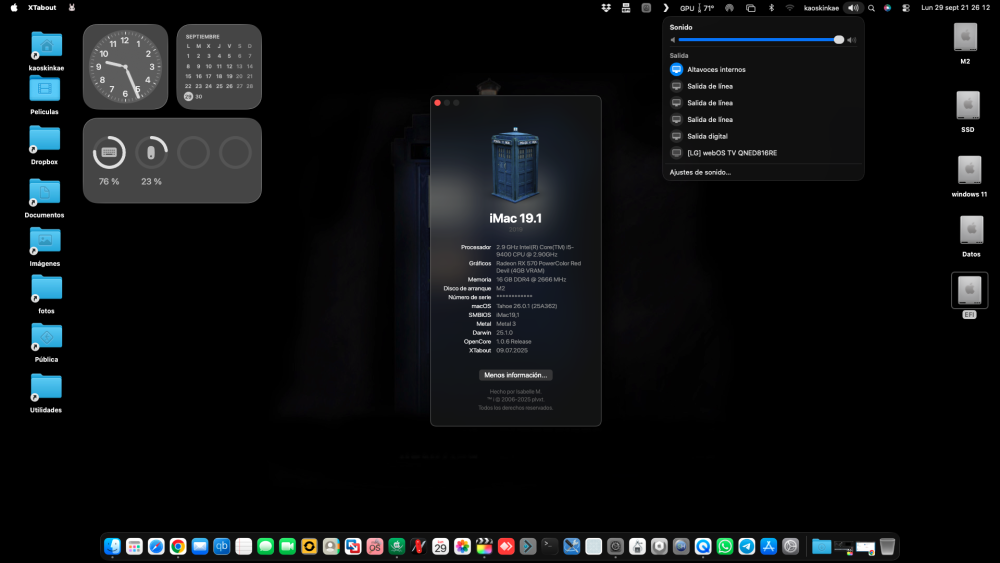Select Altavoces internos output
Screen dimensions: 1000x563
[763, 69]
